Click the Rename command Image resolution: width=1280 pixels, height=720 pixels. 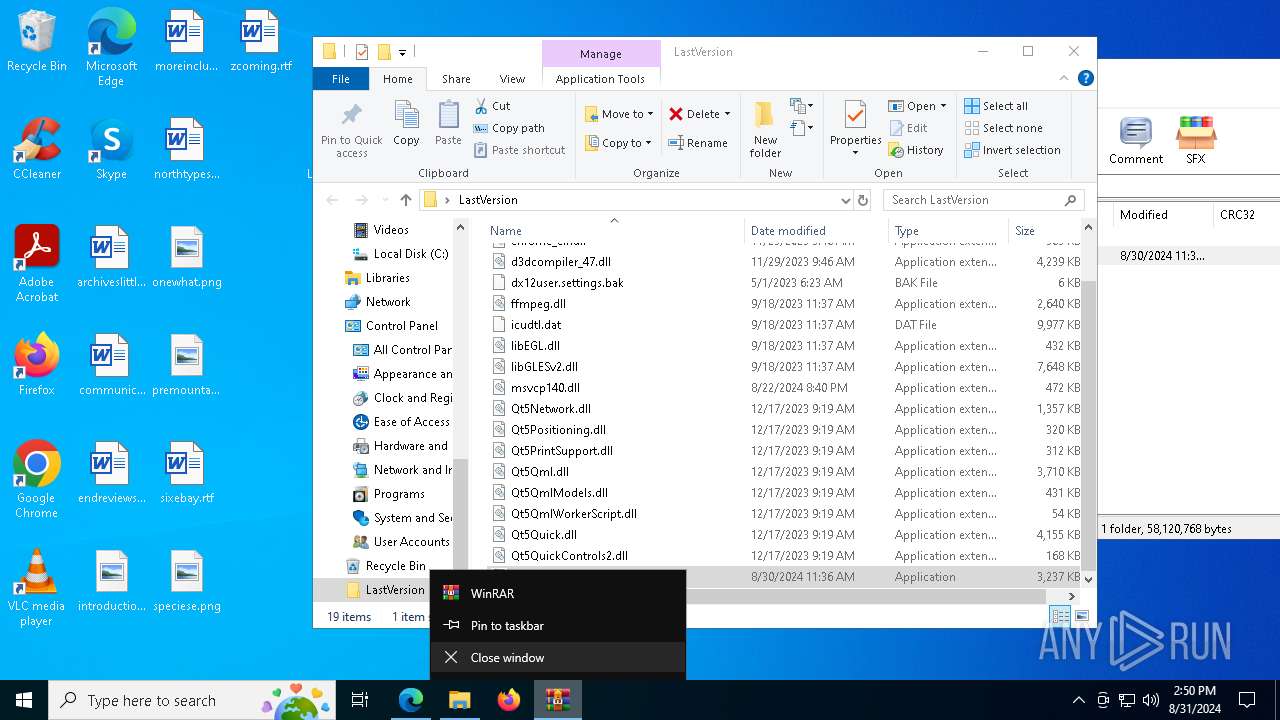(x=697, y=143)
